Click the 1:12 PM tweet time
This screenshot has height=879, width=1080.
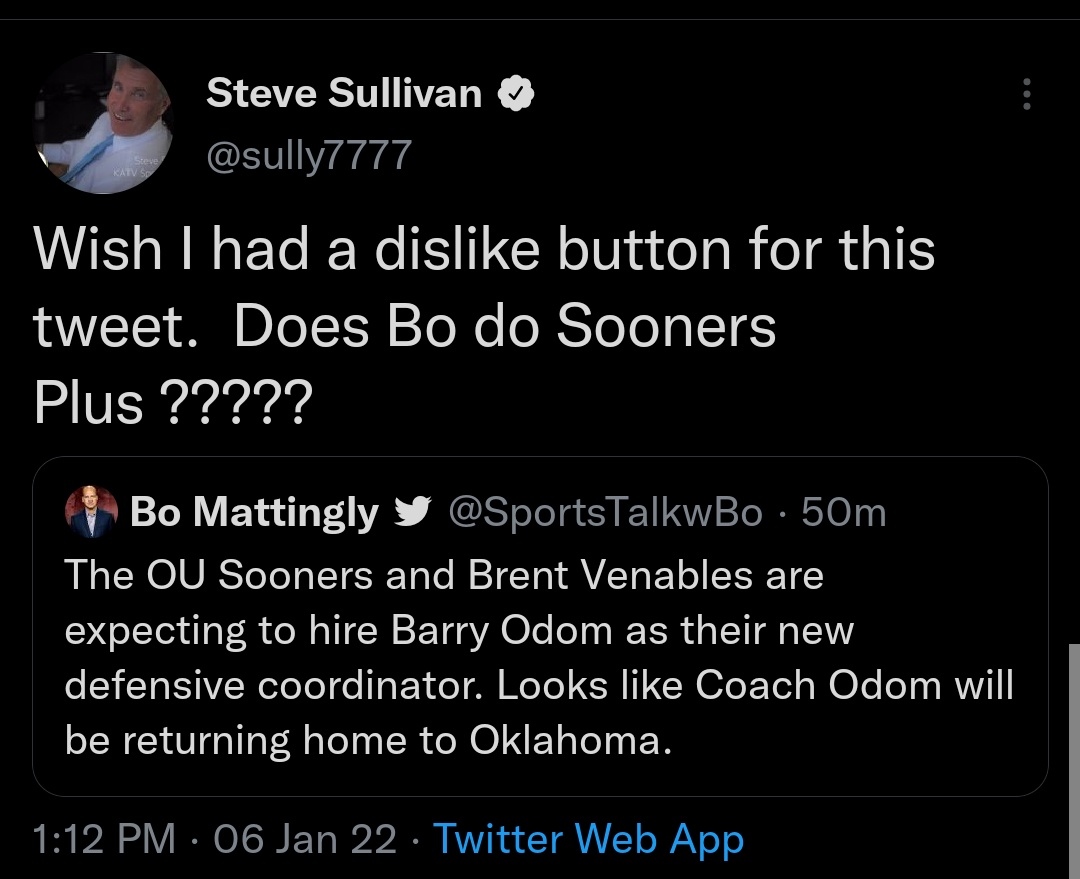coord(104,838)
